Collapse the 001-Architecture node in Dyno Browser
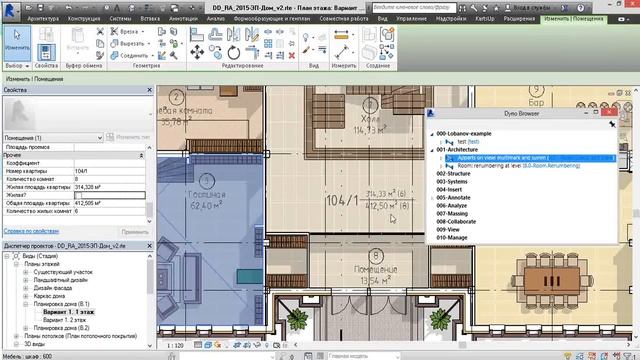 tap(432, 150)
